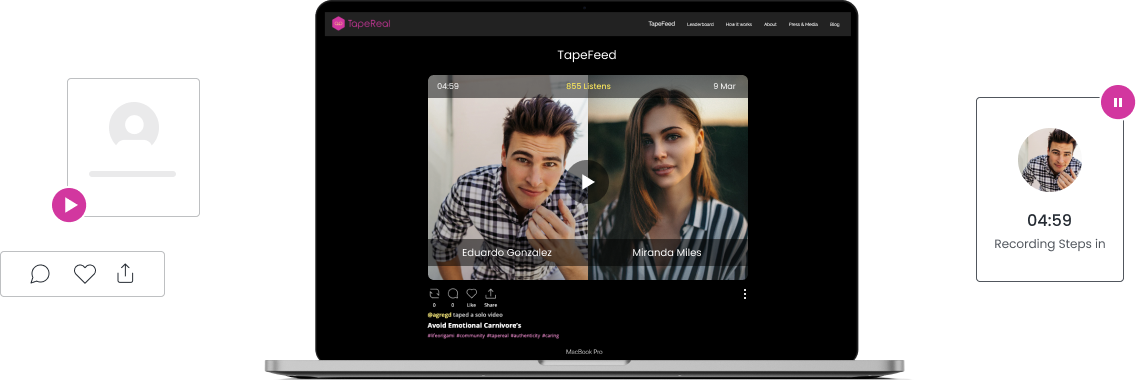This screenshot has height=380, width=1138.
Task: Click the retape icon under the video
Action: pos(434,294)
